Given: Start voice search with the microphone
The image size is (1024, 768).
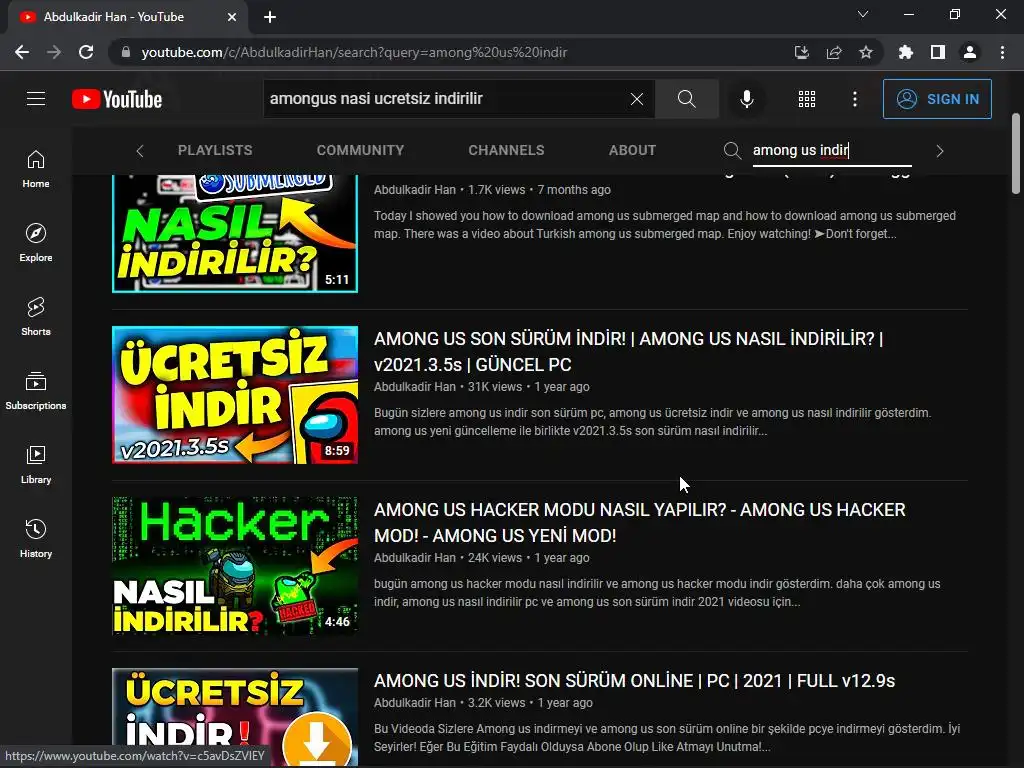Looking at the screenshot, I should coord(747,99).
